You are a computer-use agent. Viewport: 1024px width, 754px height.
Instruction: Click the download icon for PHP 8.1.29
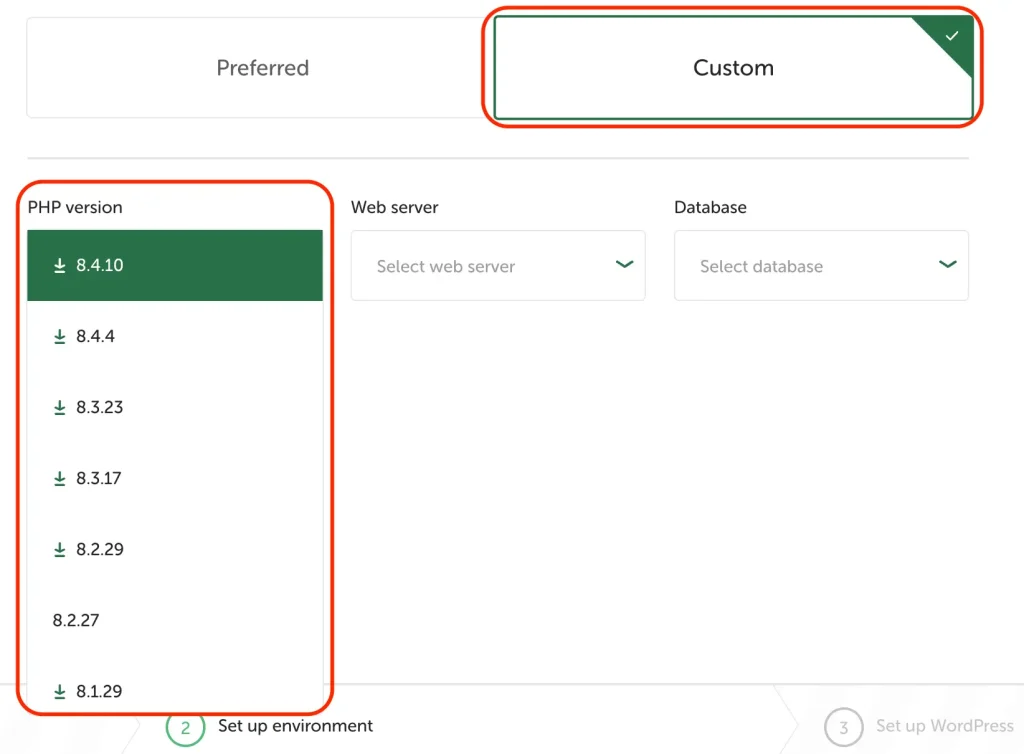pos(60,692)
